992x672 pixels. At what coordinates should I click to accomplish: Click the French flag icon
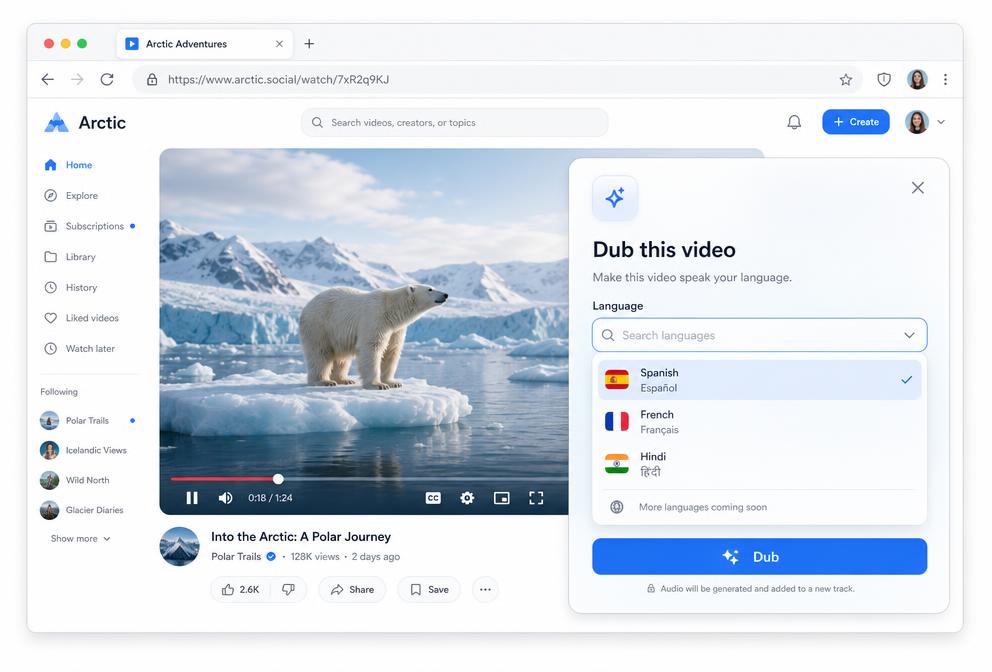tap(616, 421)
